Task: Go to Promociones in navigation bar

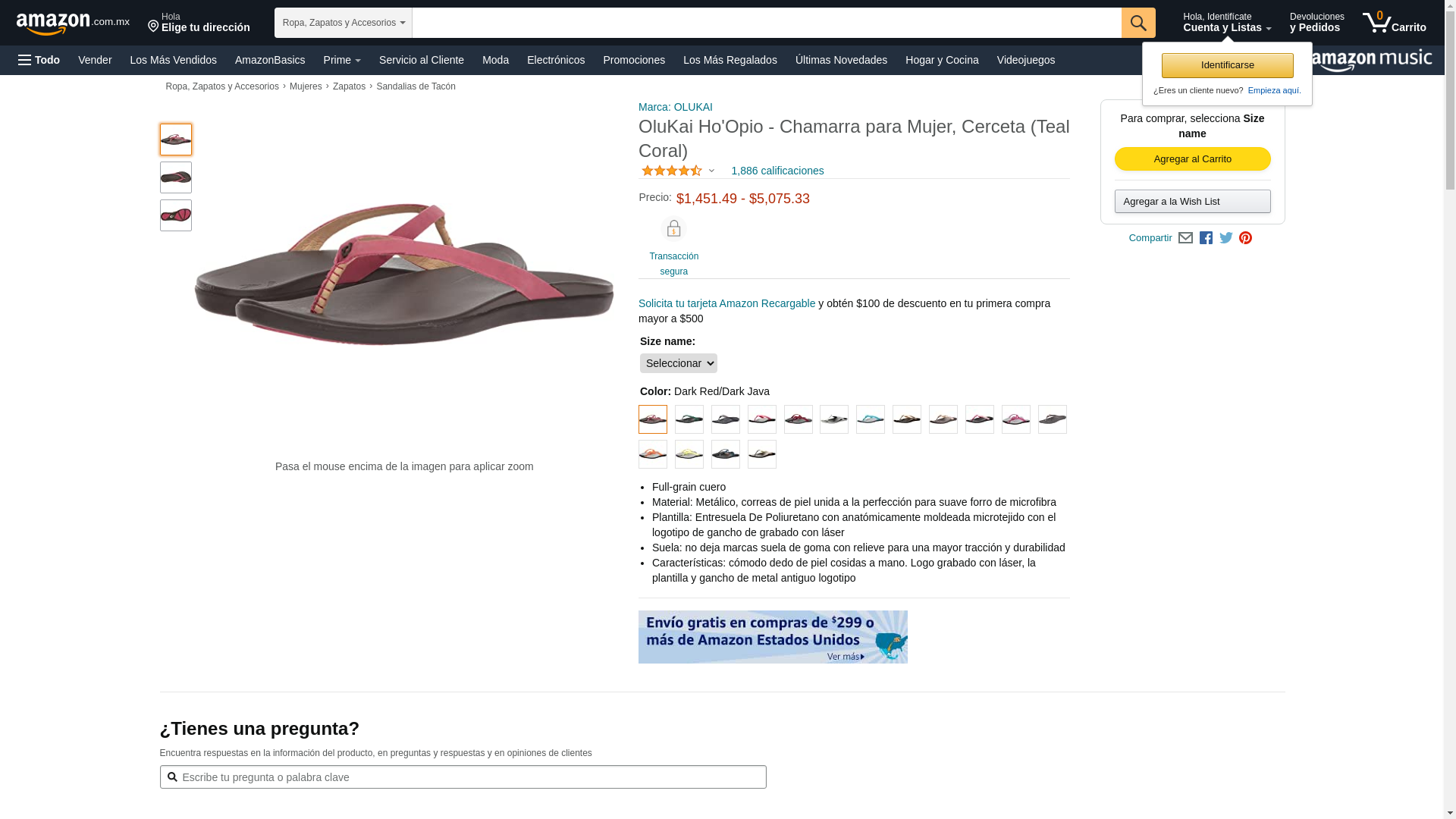Action: coord(634,60)
